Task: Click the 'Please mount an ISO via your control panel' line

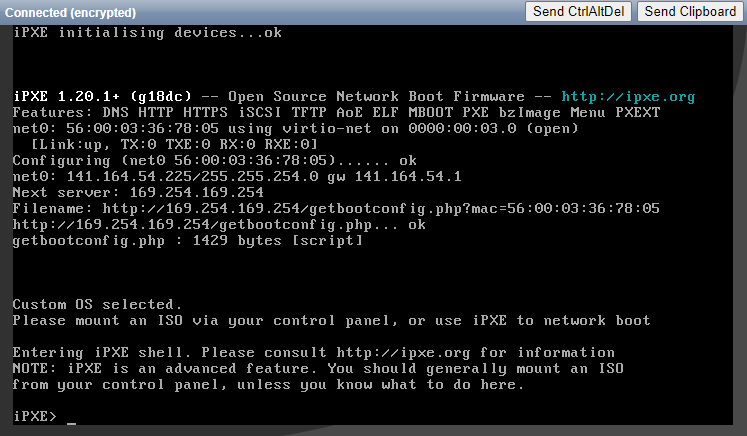Action: tap(332, 320)
